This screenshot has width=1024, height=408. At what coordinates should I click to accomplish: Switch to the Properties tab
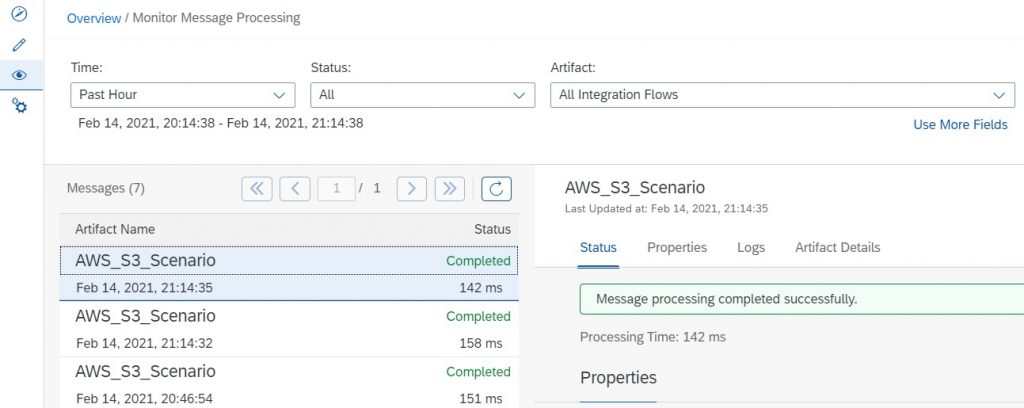pos(677,247)
